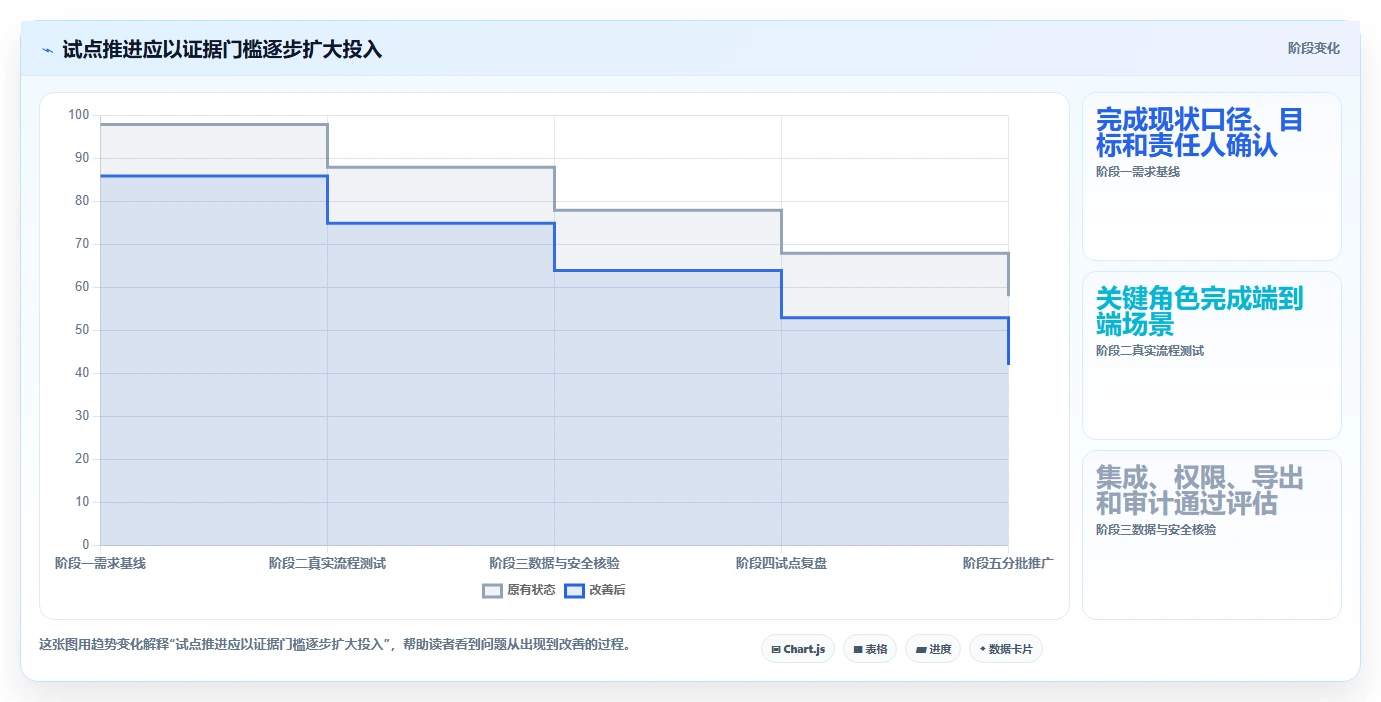Click the table icon in 表格 chip

click(x=858, y=650)
